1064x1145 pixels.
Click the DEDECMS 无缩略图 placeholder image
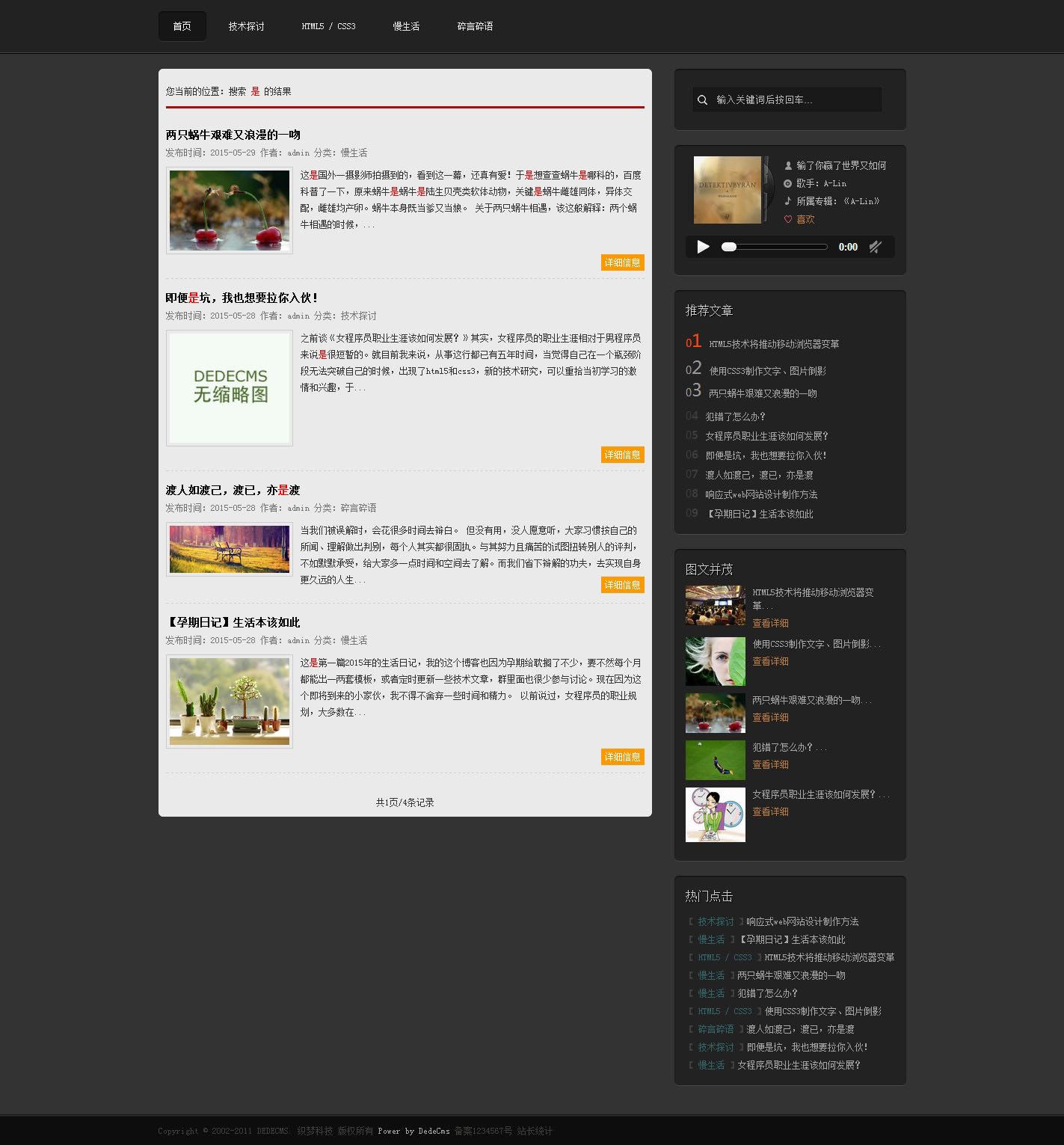click(x=230, y=387)
